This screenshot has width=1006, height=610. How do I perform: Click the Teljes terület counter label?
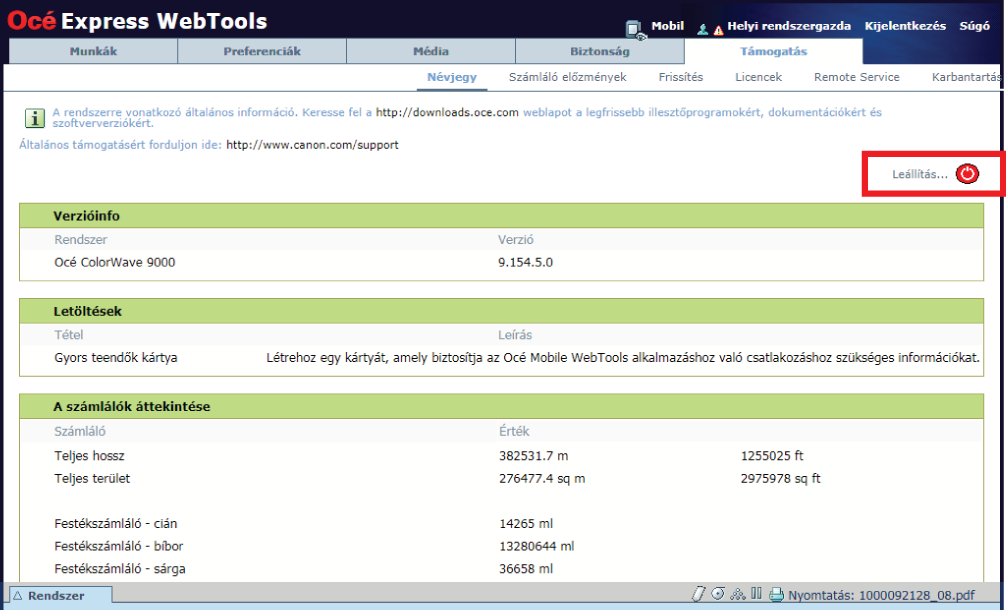point(92,479)
